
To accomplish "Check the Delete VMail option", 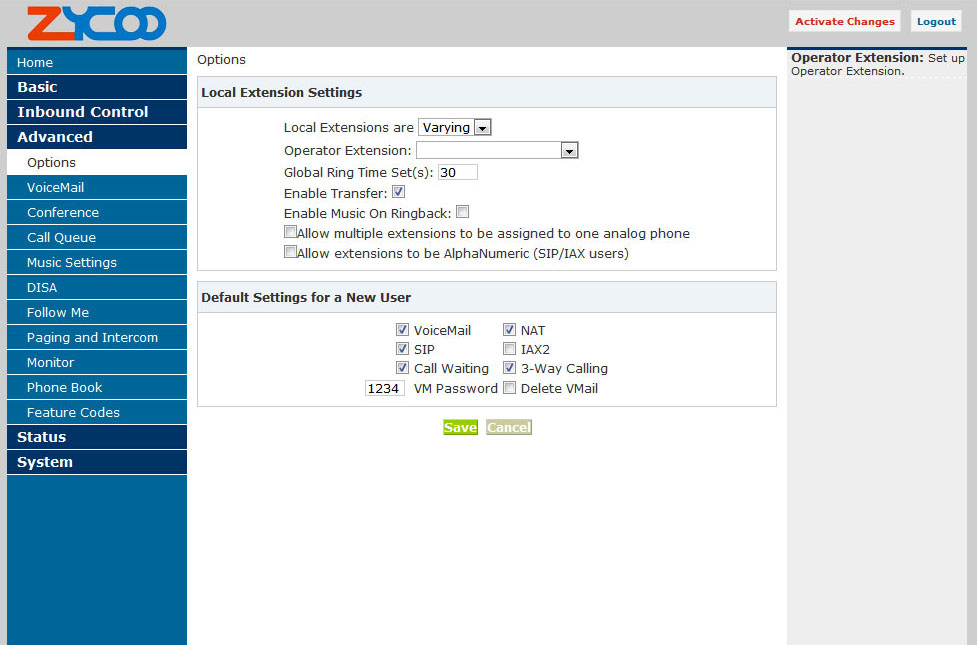I will point(509,388).
